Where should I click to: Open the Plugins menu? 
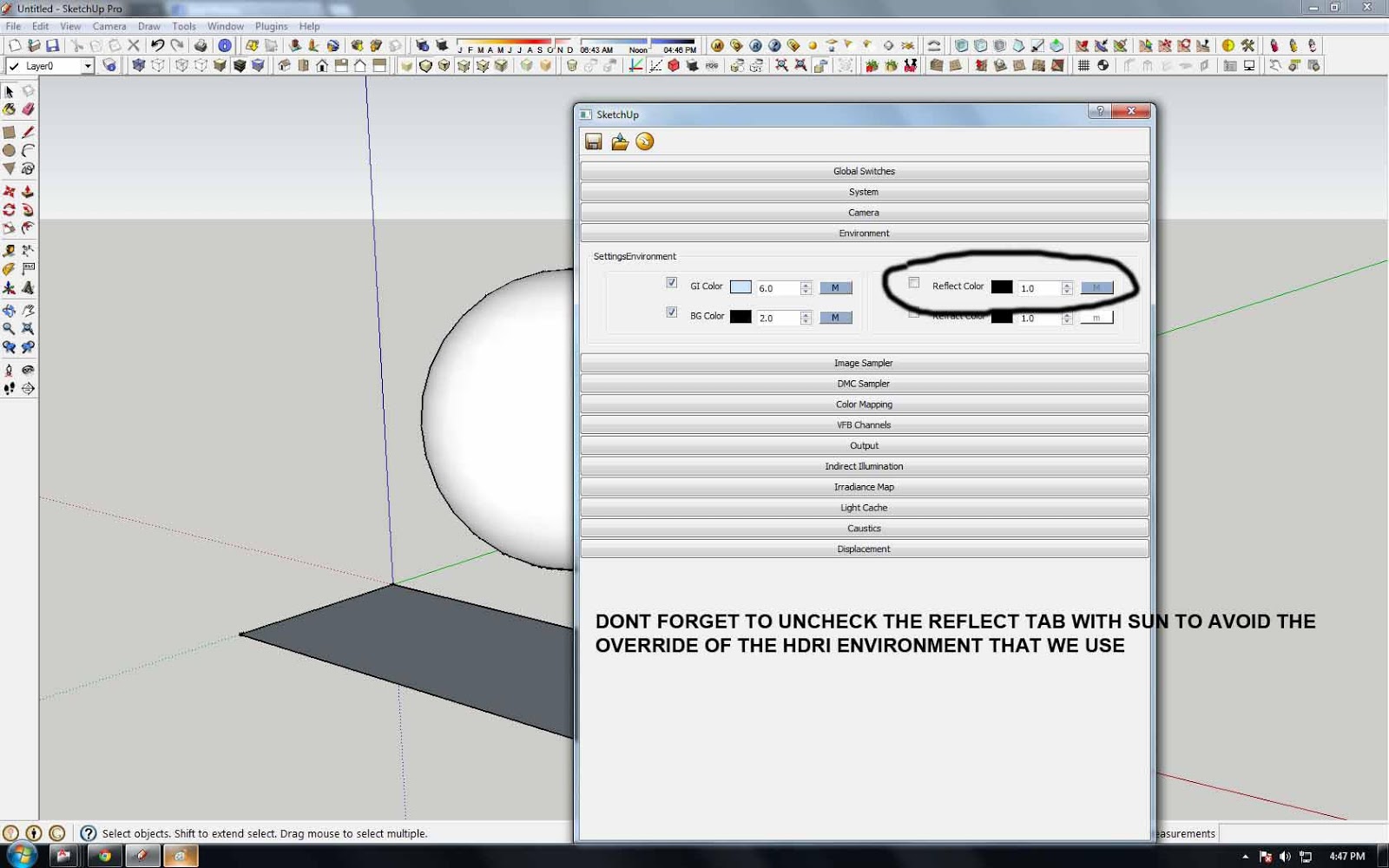click(x=271, y=26)
